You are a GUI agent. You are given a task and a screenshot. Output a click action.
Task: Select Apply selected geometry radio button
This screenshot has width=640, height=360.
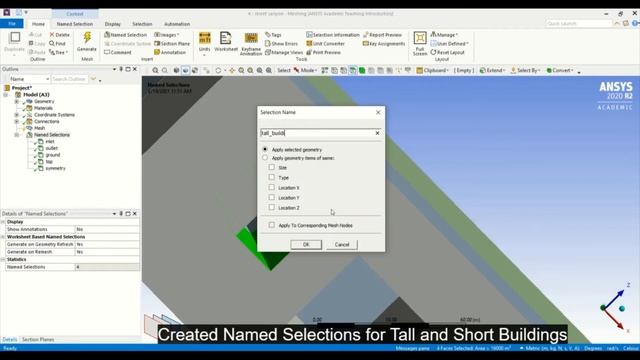point(265,149)
